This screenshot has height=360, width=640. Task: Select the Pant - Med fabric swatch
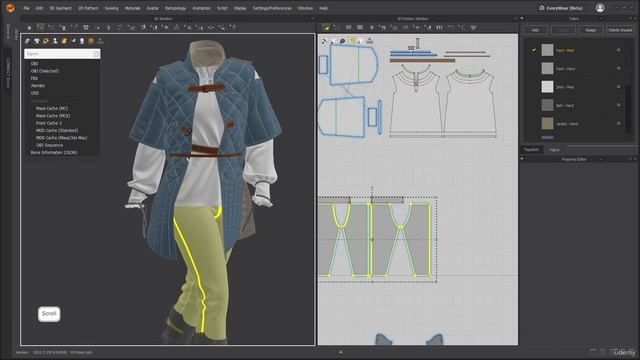[547, 50]
